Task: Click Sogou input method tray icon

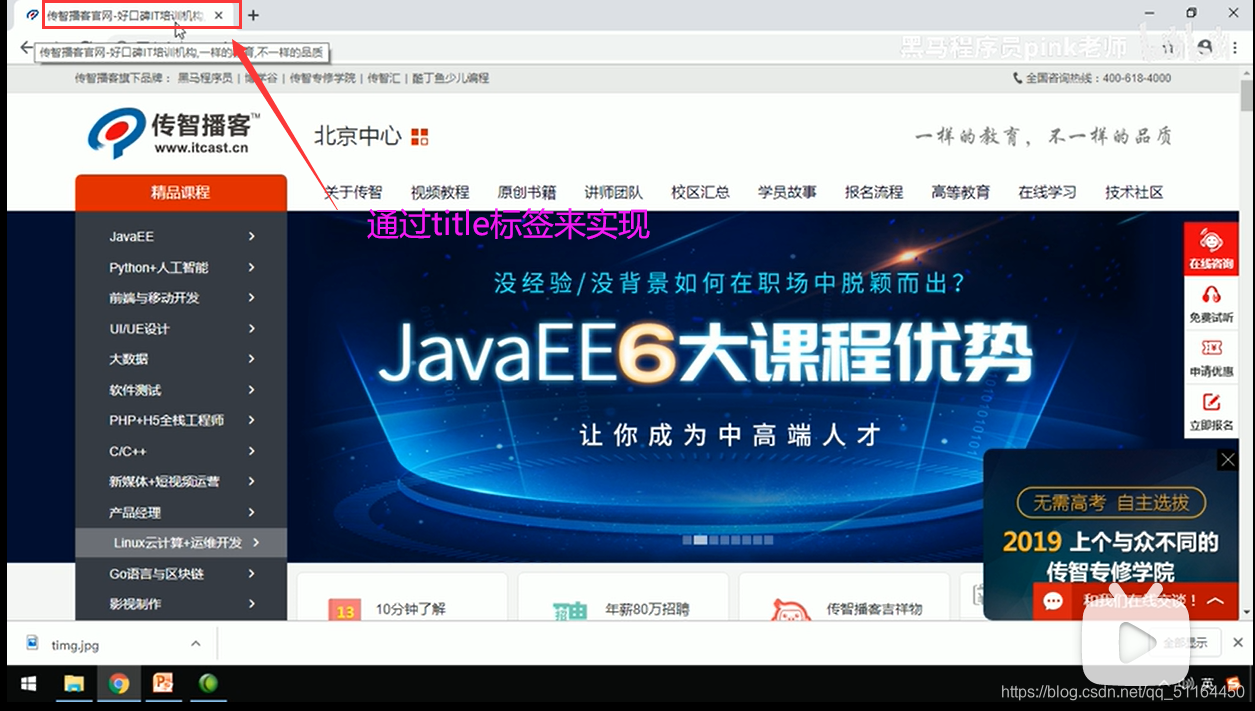Action: (1234, 684)
